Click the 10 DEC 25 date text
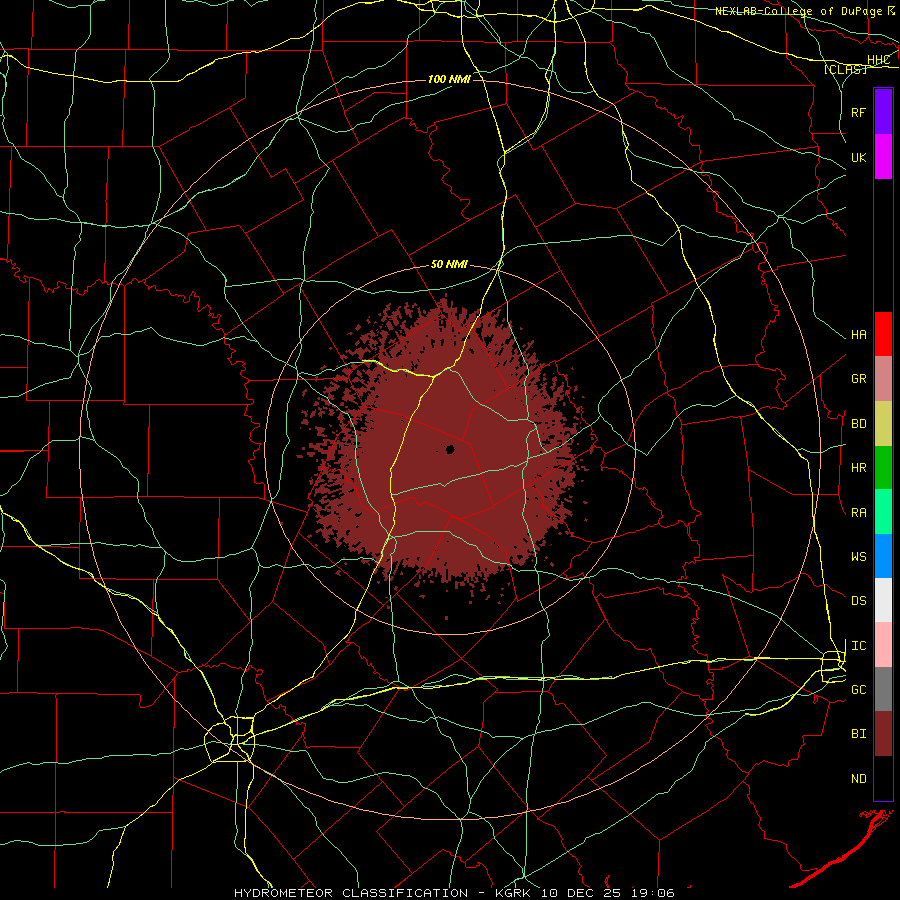 pyautogui.click(x=582, y=893)
